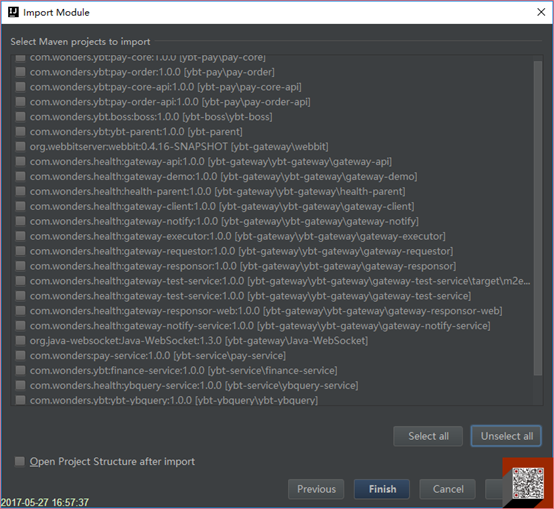The image size is (554, 509).
Task: Select Java-WebSocket:1.3.0 project checkbox
Action: click(x=20, y=341)
